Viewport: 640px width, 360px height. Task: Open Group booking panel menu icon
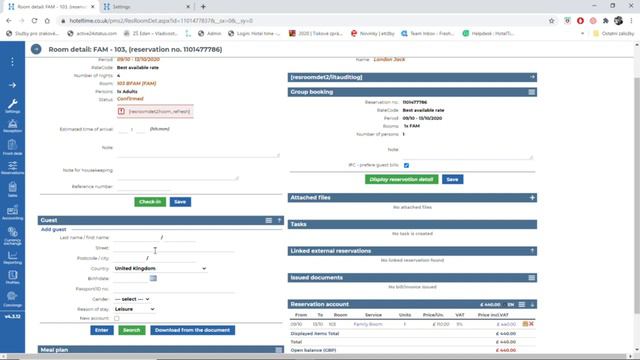(x=531, y=92)
